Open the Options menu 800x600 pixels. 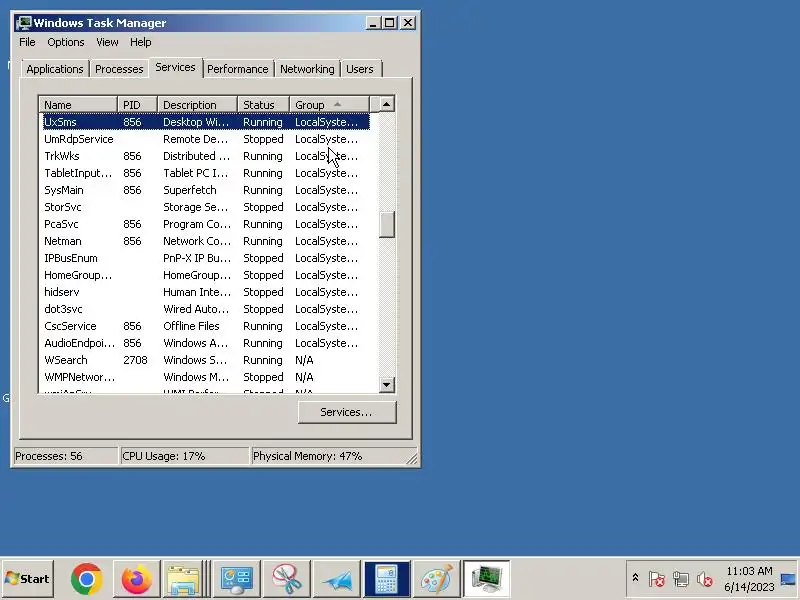point(66,42)
